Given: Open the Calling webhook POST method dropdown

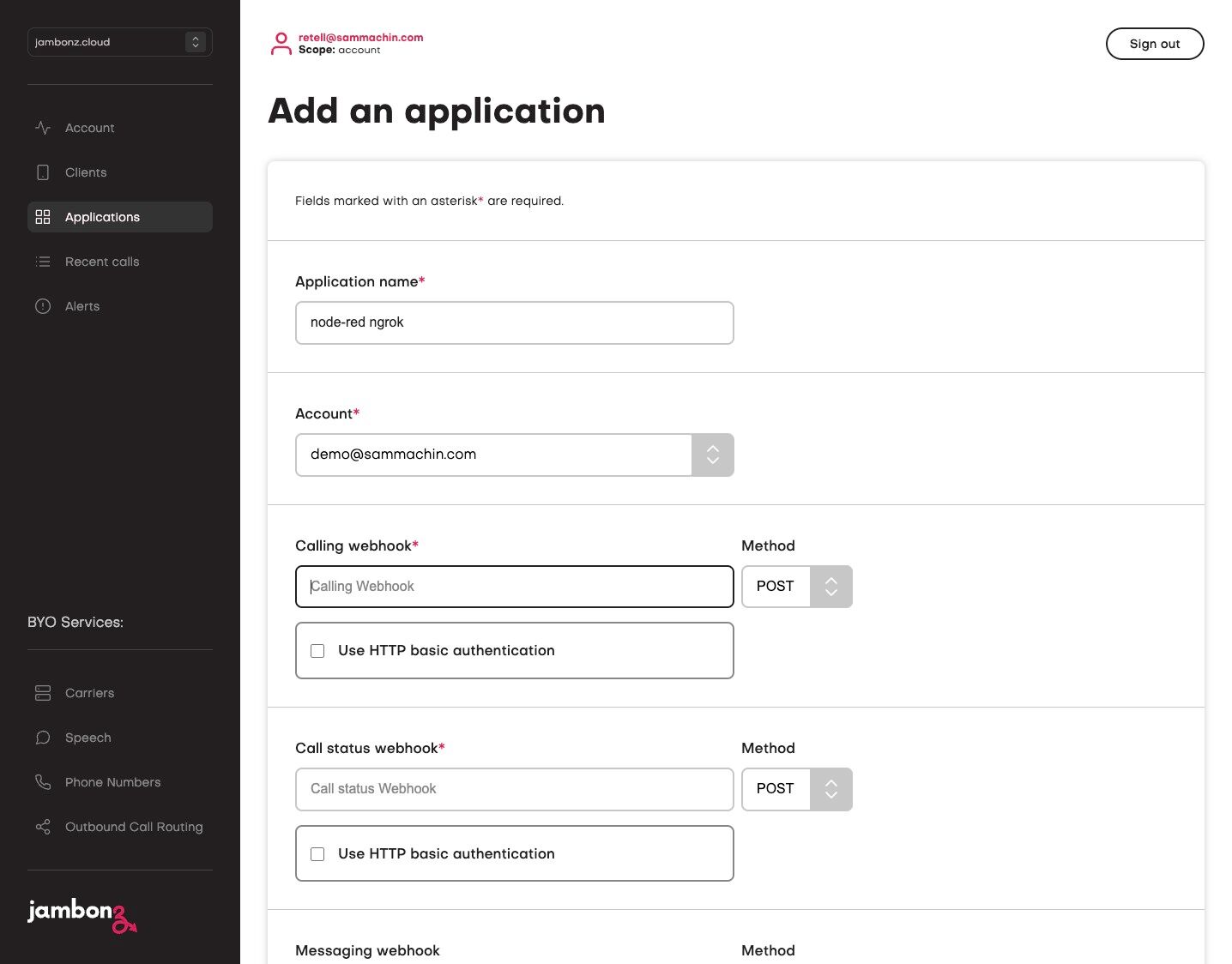Looking at the screenshot, I should [x=830, y=587].
